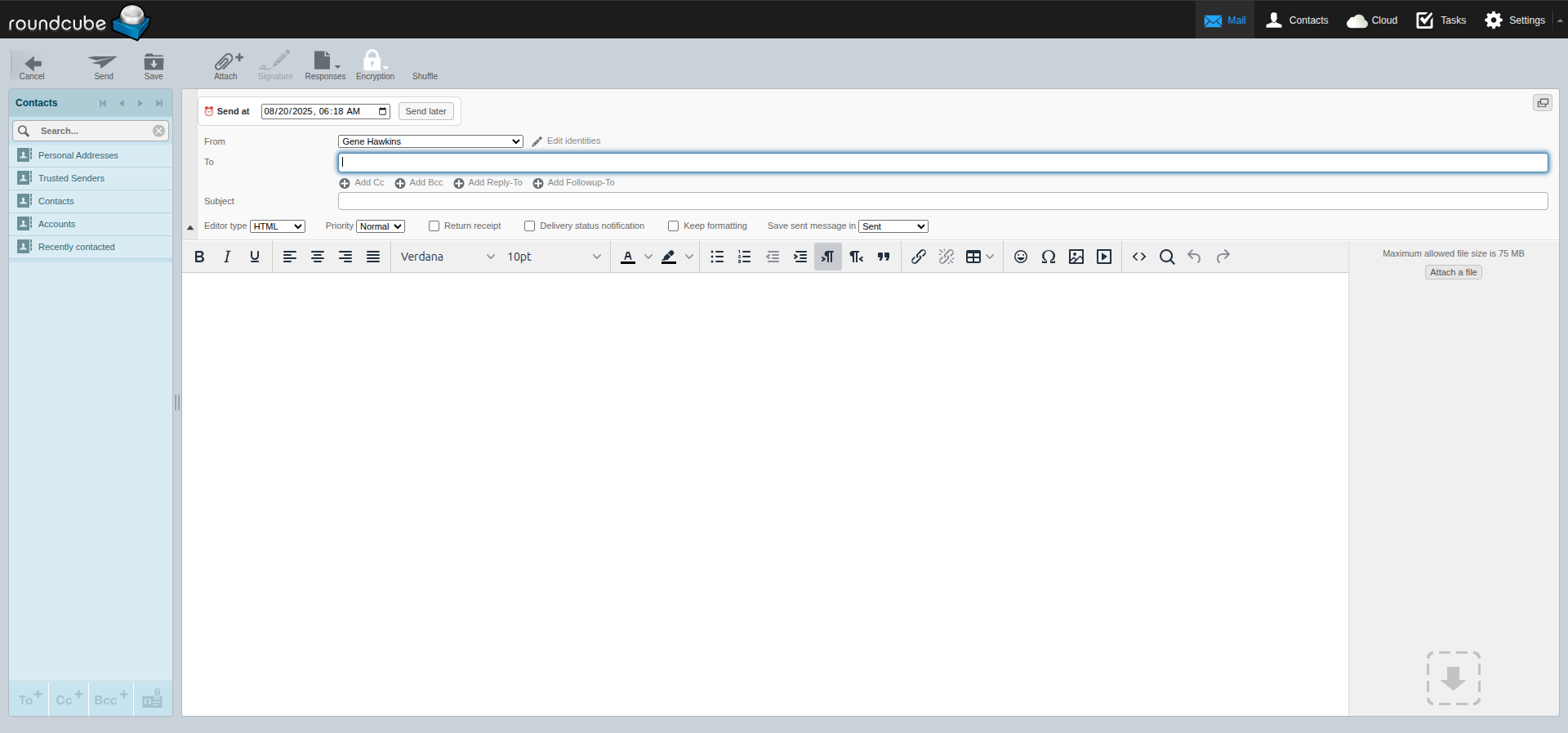Toggle bold formatting

tap(199, 257)
